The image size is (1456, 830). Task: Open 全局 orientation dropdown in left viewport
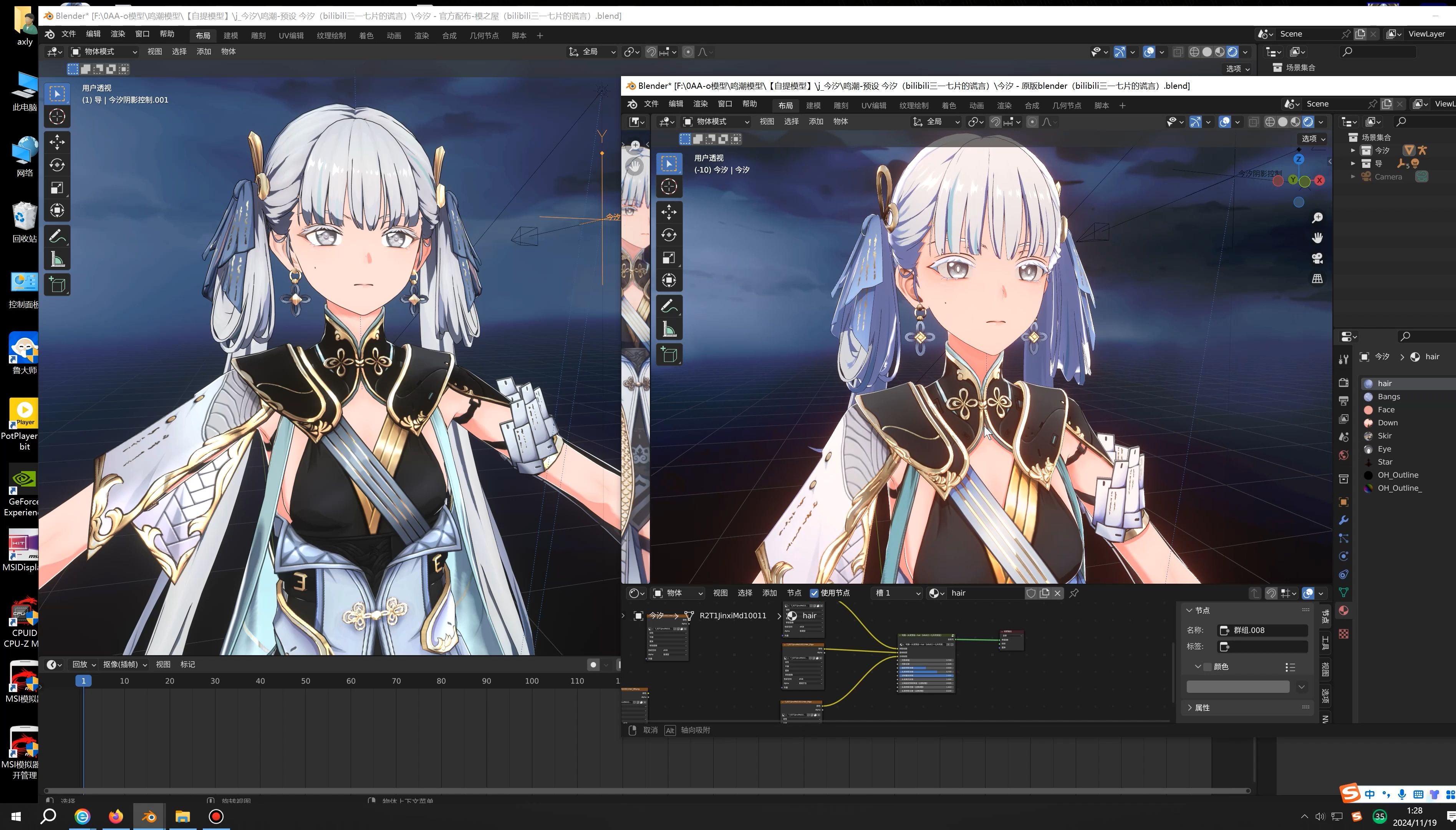pos(593,52)
